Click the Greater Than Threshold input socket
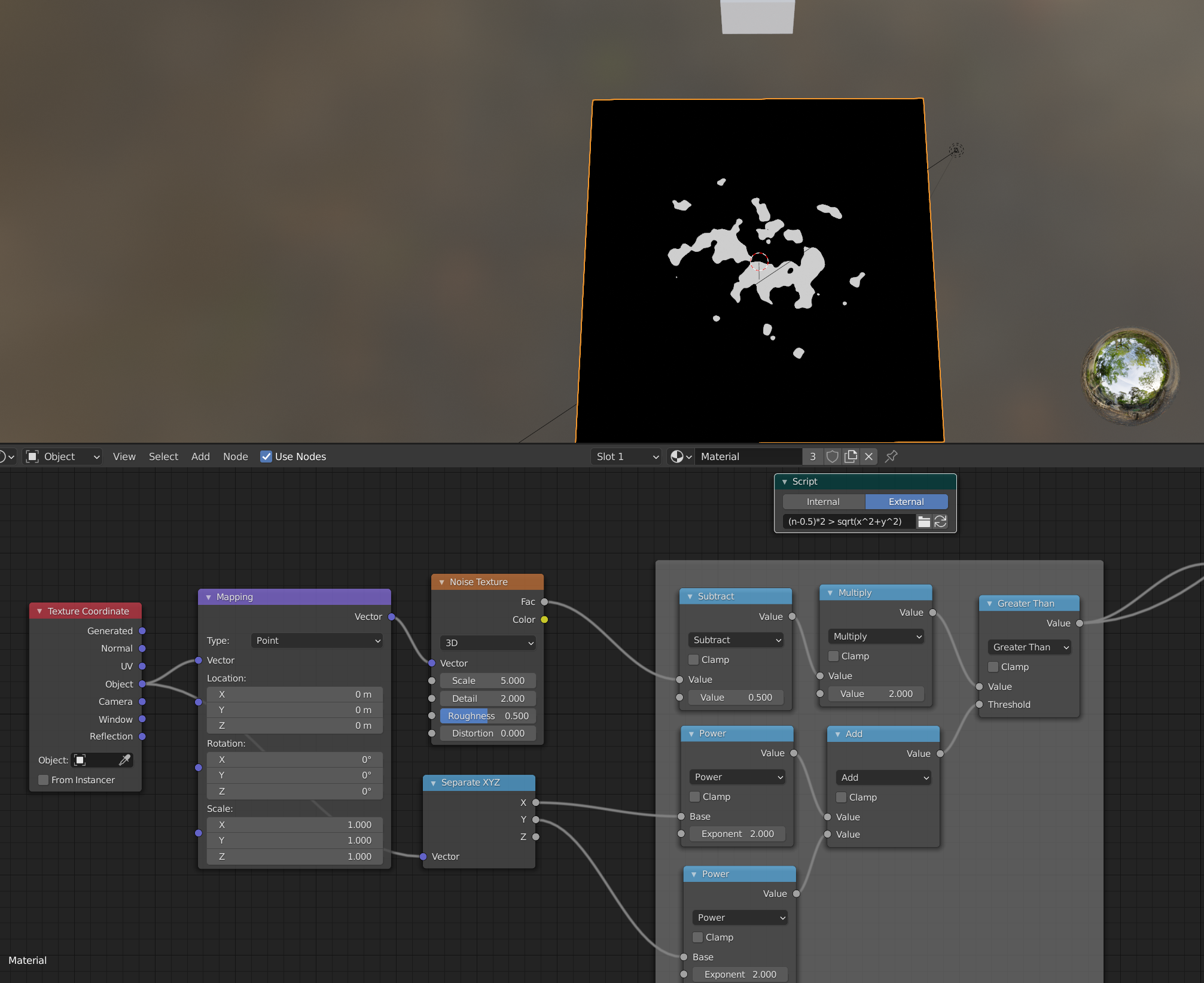 click(979, 704)
